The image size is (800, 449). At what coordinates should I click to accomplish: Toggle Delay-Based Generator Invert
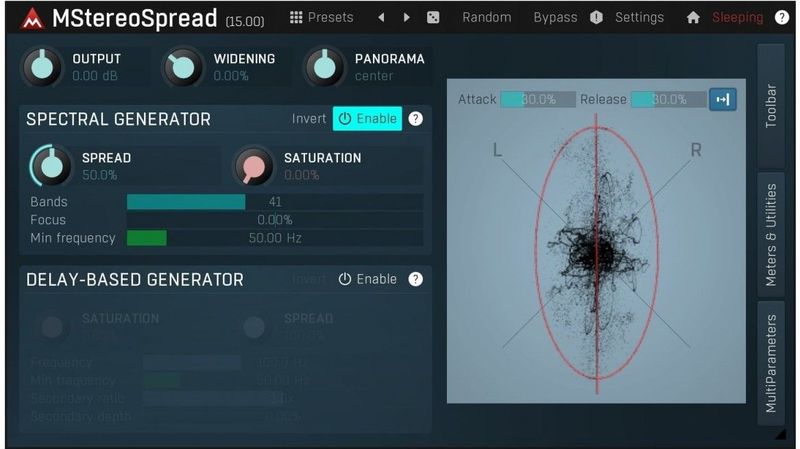click(x=309, y=279)
